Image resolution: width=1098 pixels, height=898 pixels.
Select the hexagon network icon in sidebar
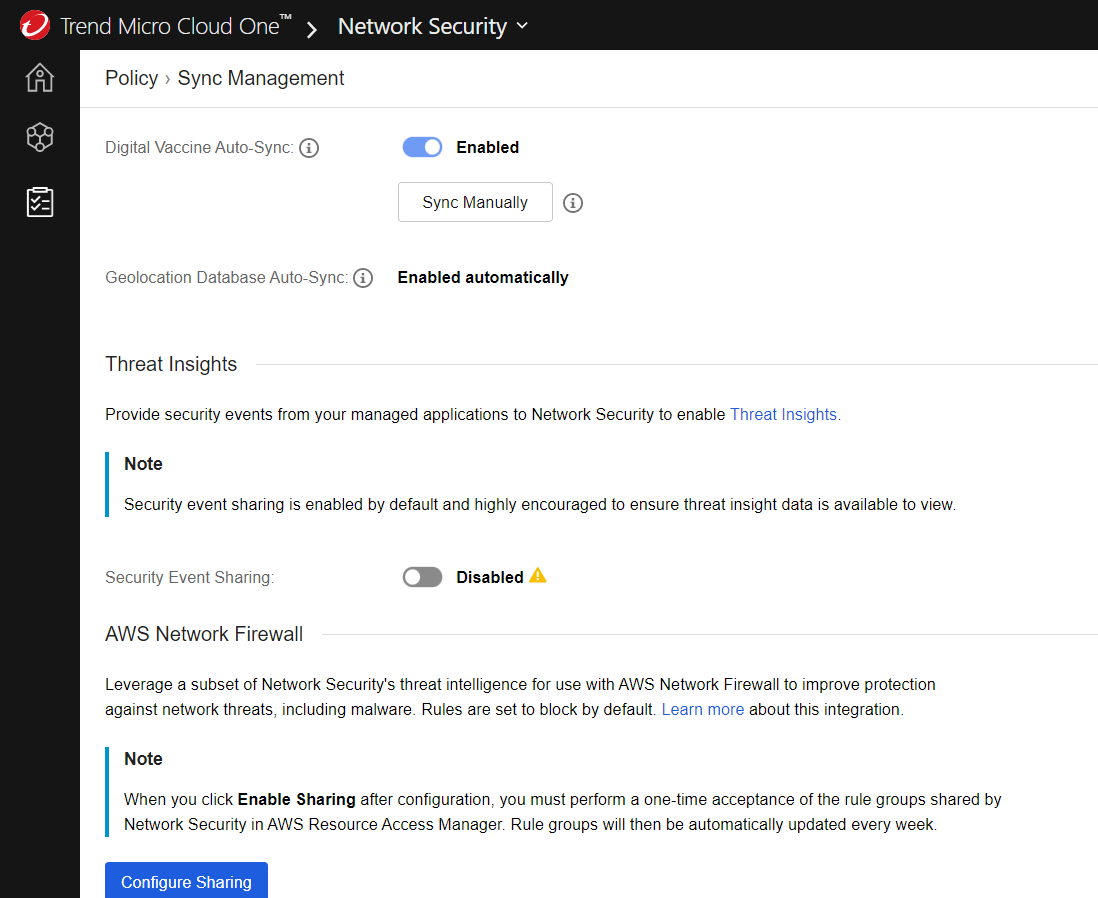pos(40,137)
